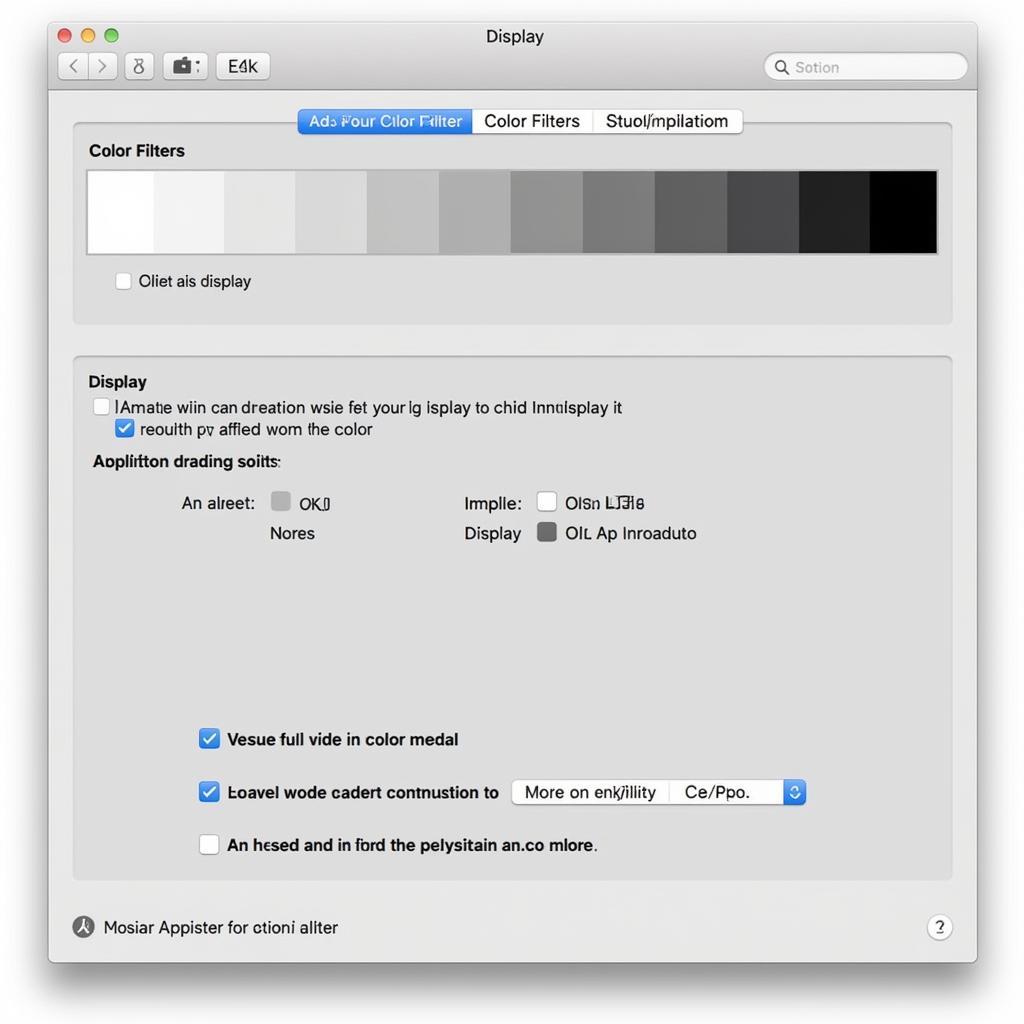Image resolution: width=1024 pixels, height=1024 pixels.
Task: Toggle the An alreet OK checkbox
Action: [x=281, y=502]
